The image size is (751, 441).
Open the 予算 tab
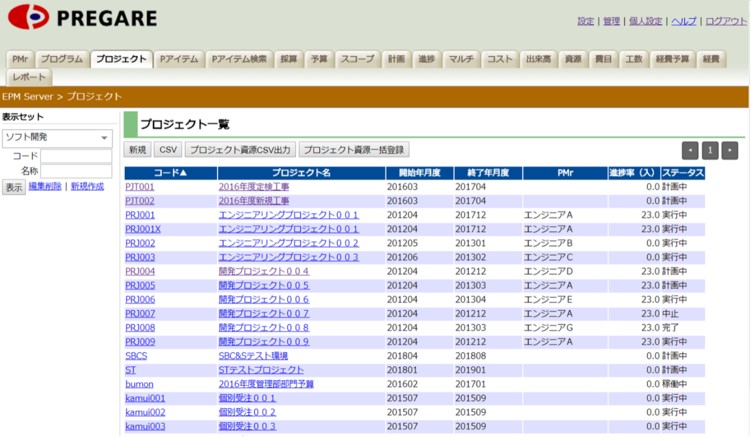[x=318, y=59]
